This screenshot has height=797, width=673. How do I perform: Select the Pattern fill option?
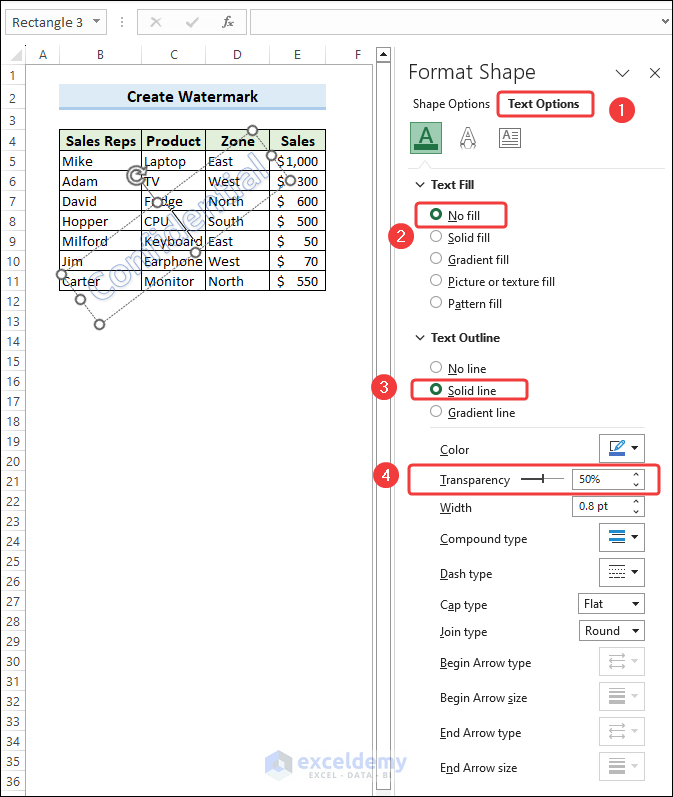pyautogui.click(x=465, y=303)
